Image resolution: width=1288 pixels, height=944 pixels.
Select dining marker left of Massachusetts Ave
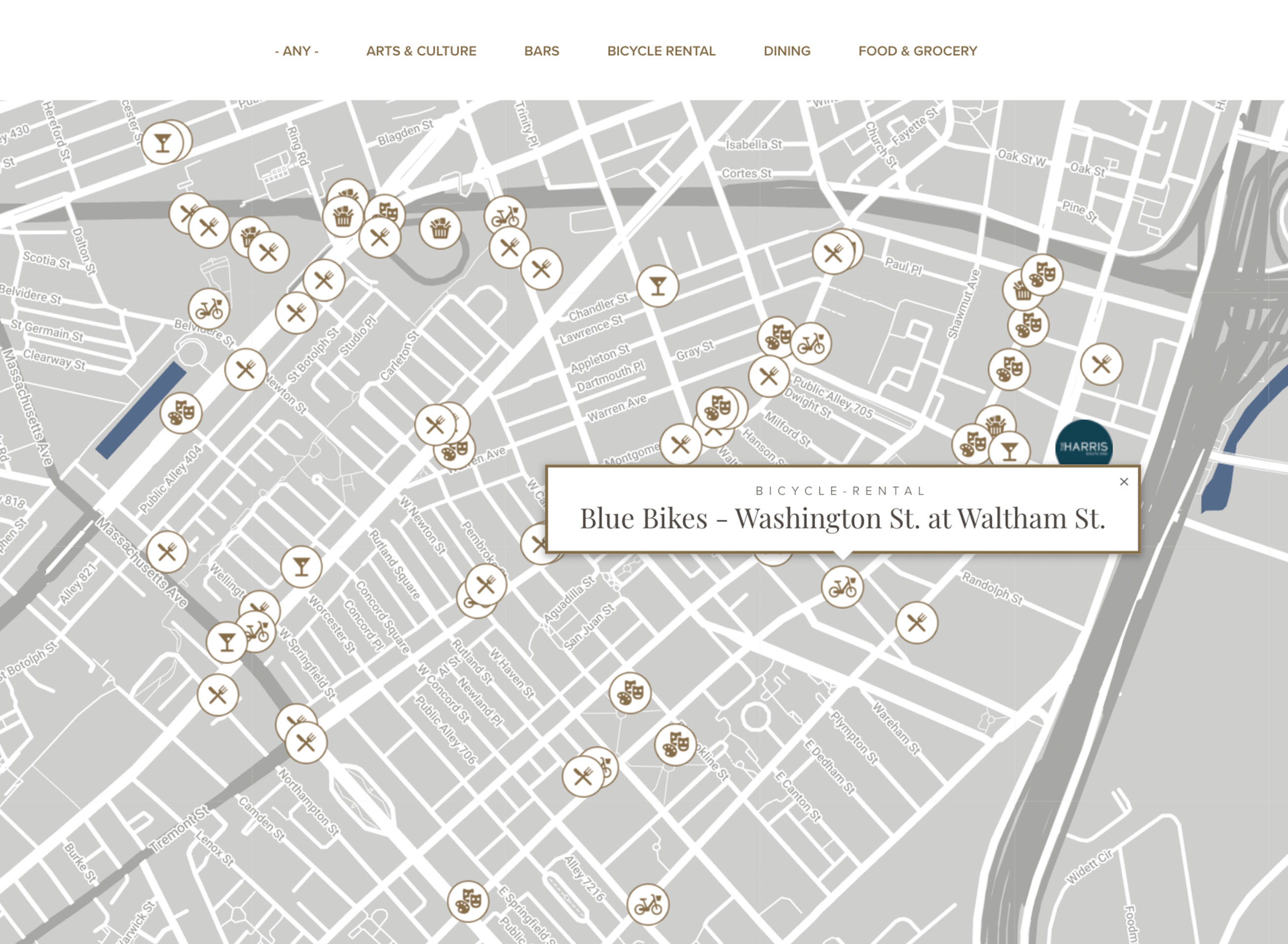click(167, 552)
